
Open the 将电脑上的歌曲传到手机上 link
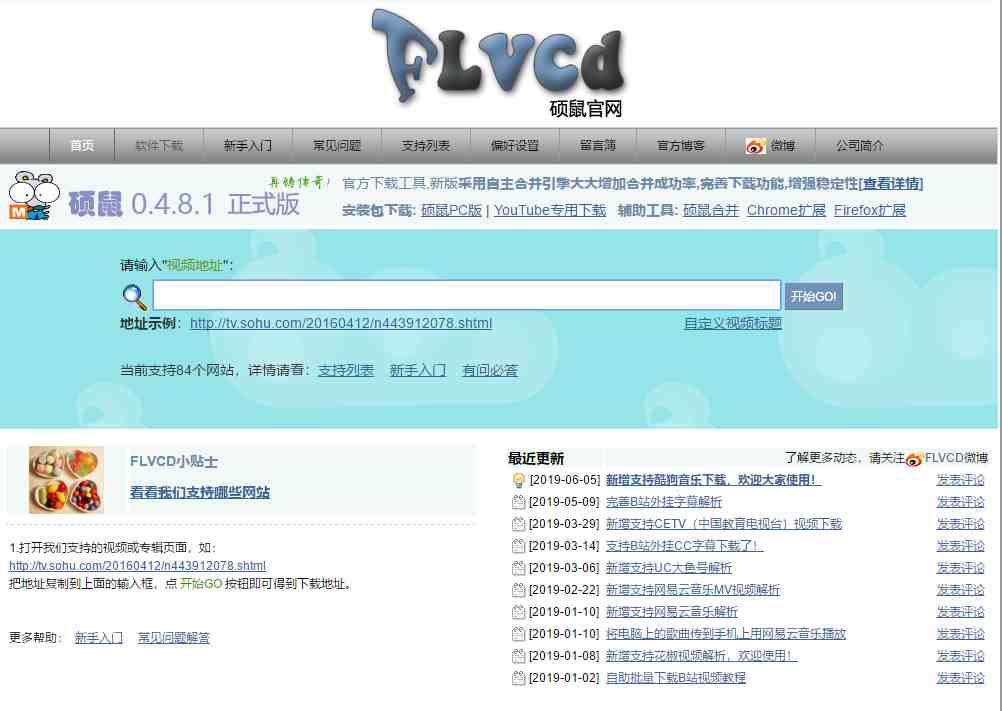(726, 634)
